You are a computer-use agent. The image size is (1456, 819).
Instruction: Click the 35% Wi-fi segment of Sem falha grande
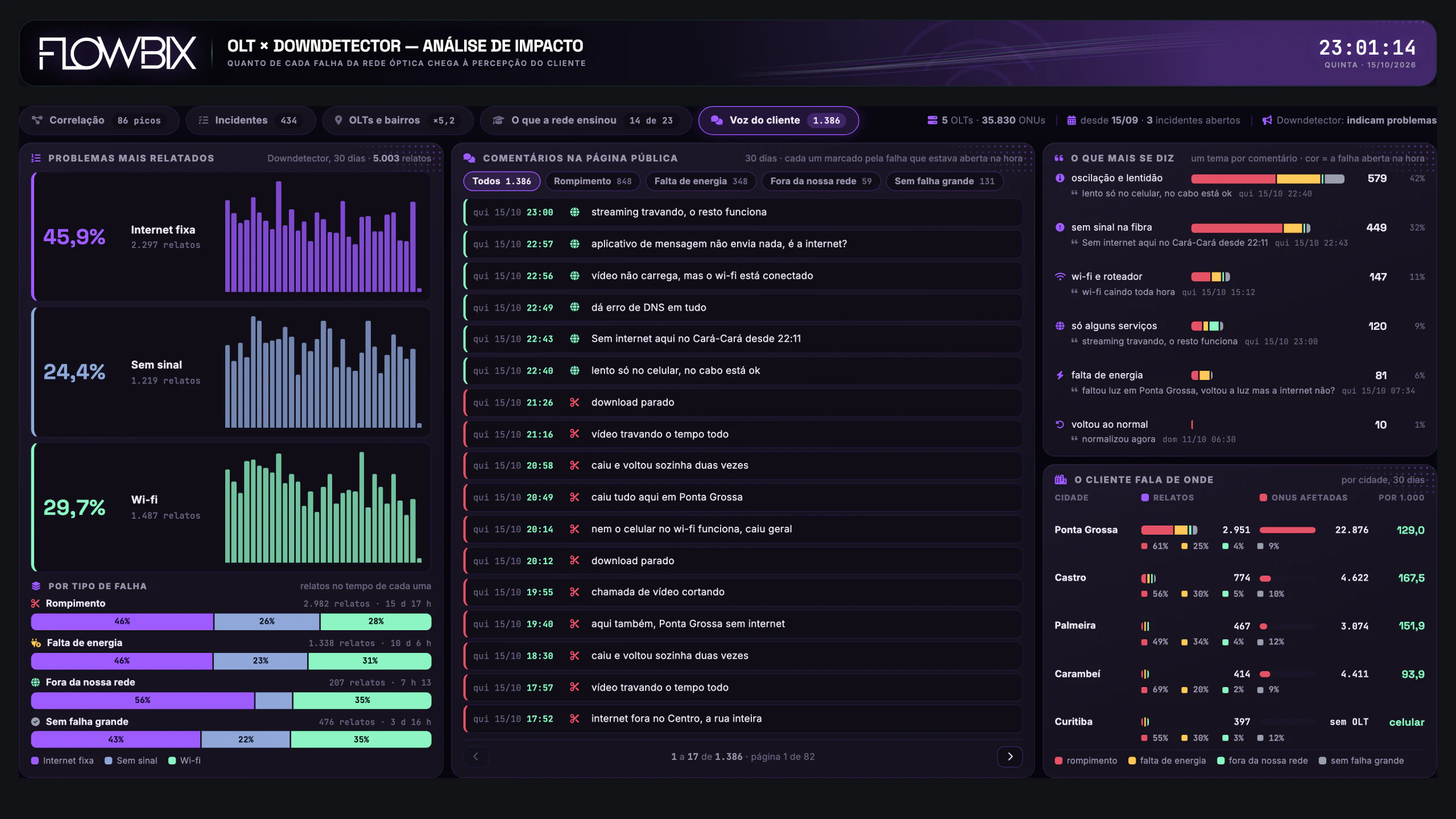click(x=361, y=740)
